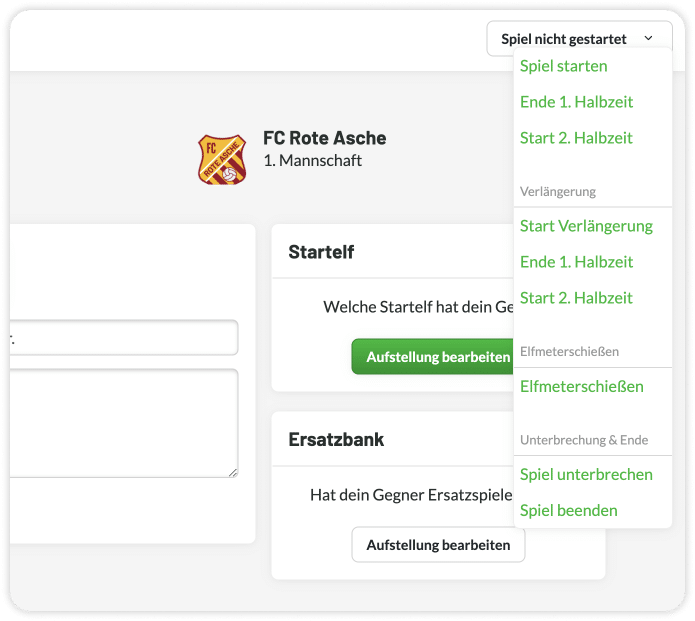Screen dimensions: 695x621
Task: Select first 'Start 2. Halbzeit' menu entry
Action: [576, 138]
